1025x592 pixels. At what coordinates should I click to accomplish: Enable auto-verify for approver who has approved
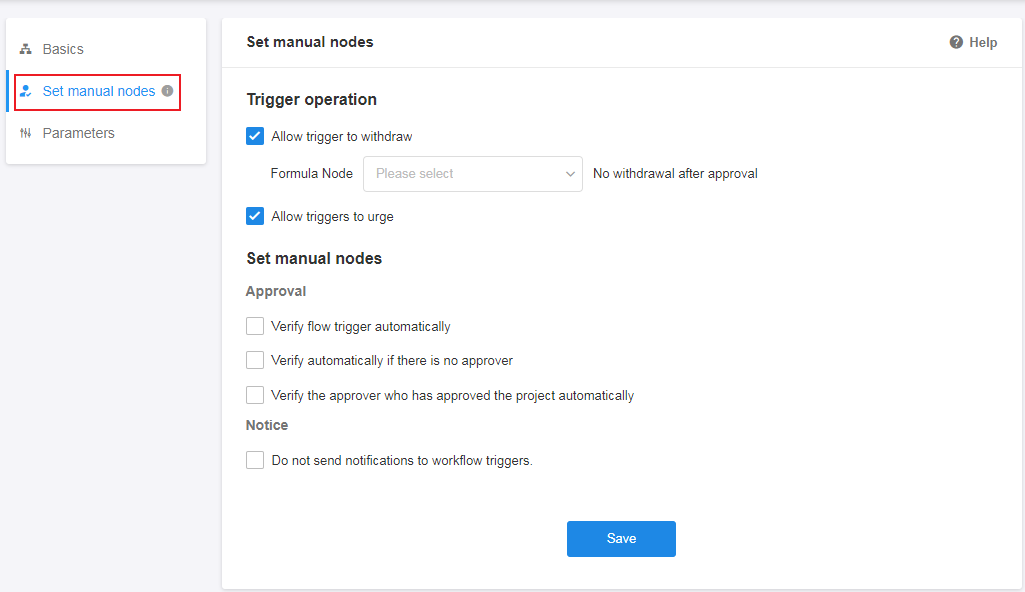(x=255, y=395)
